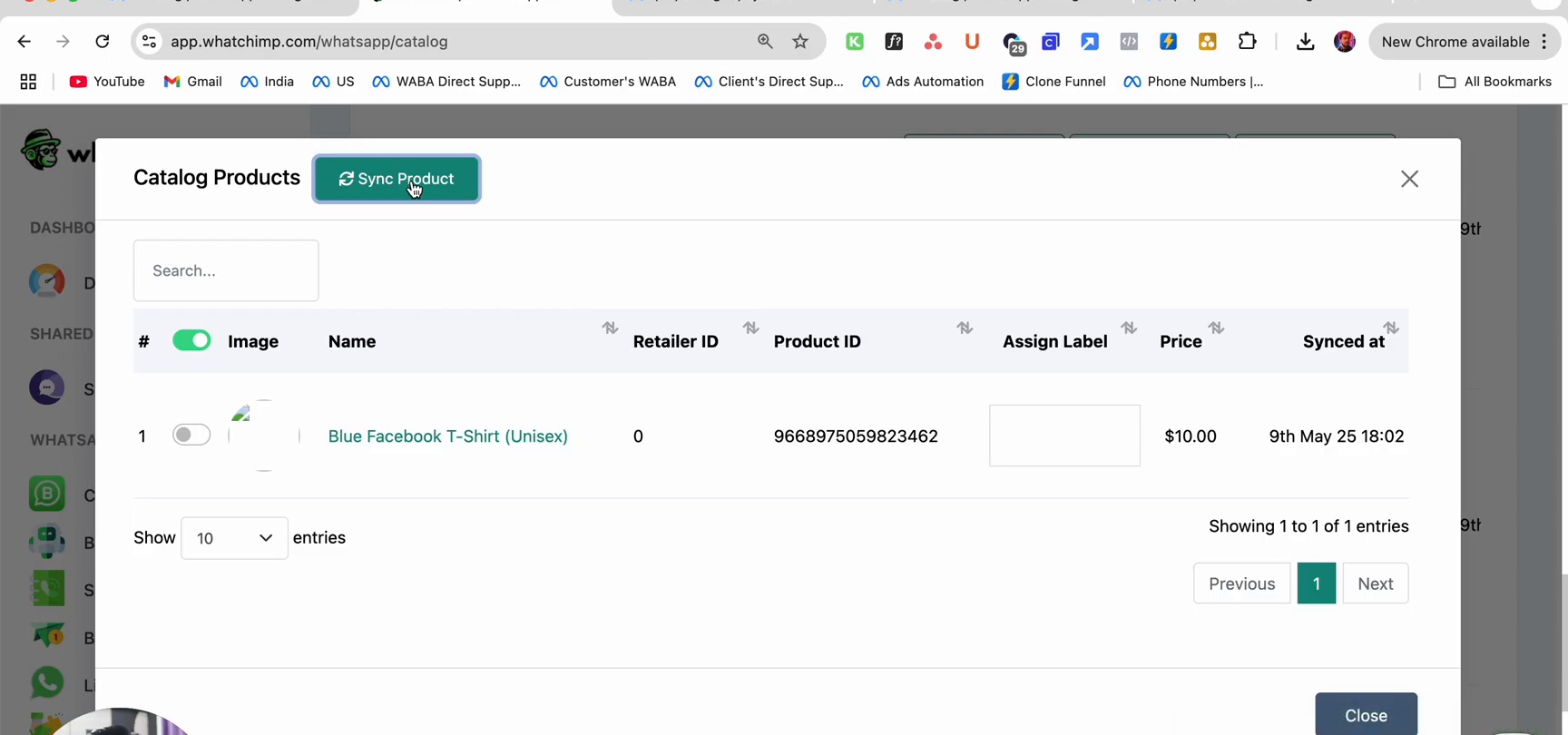The width and height of the screenshot is (1568, 735).
Task: Sort table by Retailer ID column arrows
Action: click(x=750, y=328)
